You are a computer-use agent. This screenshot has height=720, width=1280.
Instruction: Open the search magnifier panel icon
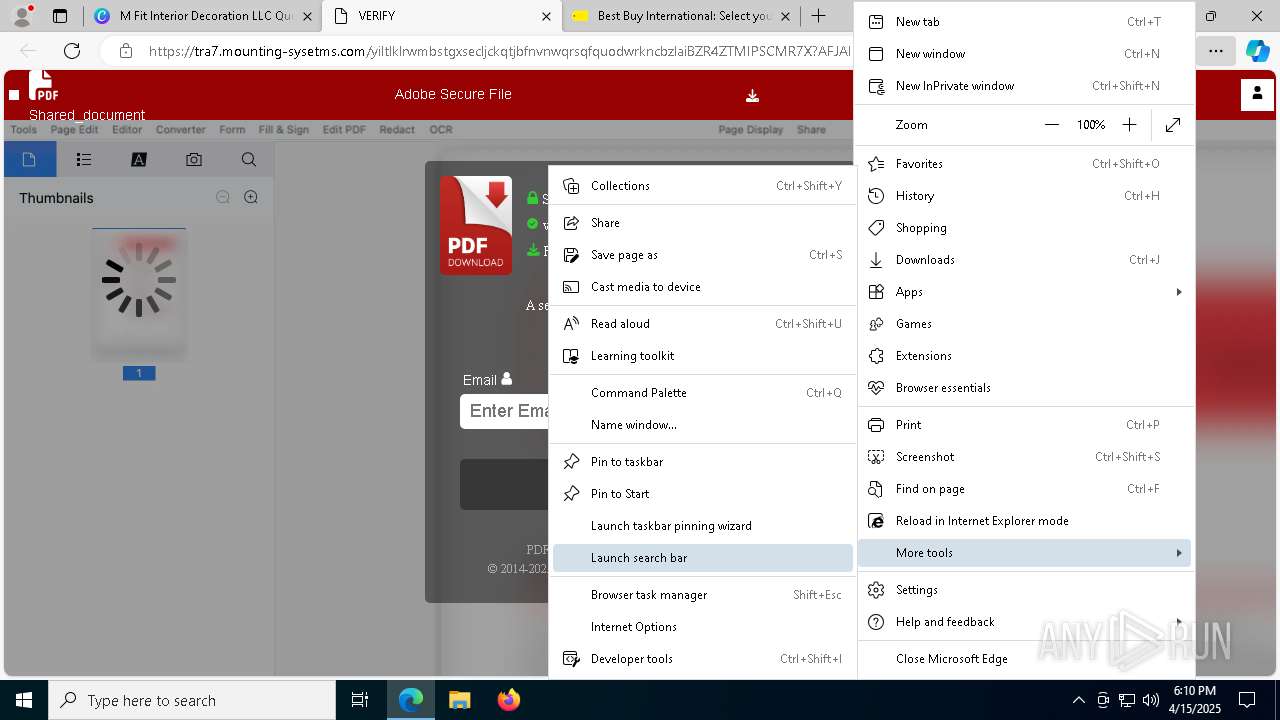click(x=249, y=159)
